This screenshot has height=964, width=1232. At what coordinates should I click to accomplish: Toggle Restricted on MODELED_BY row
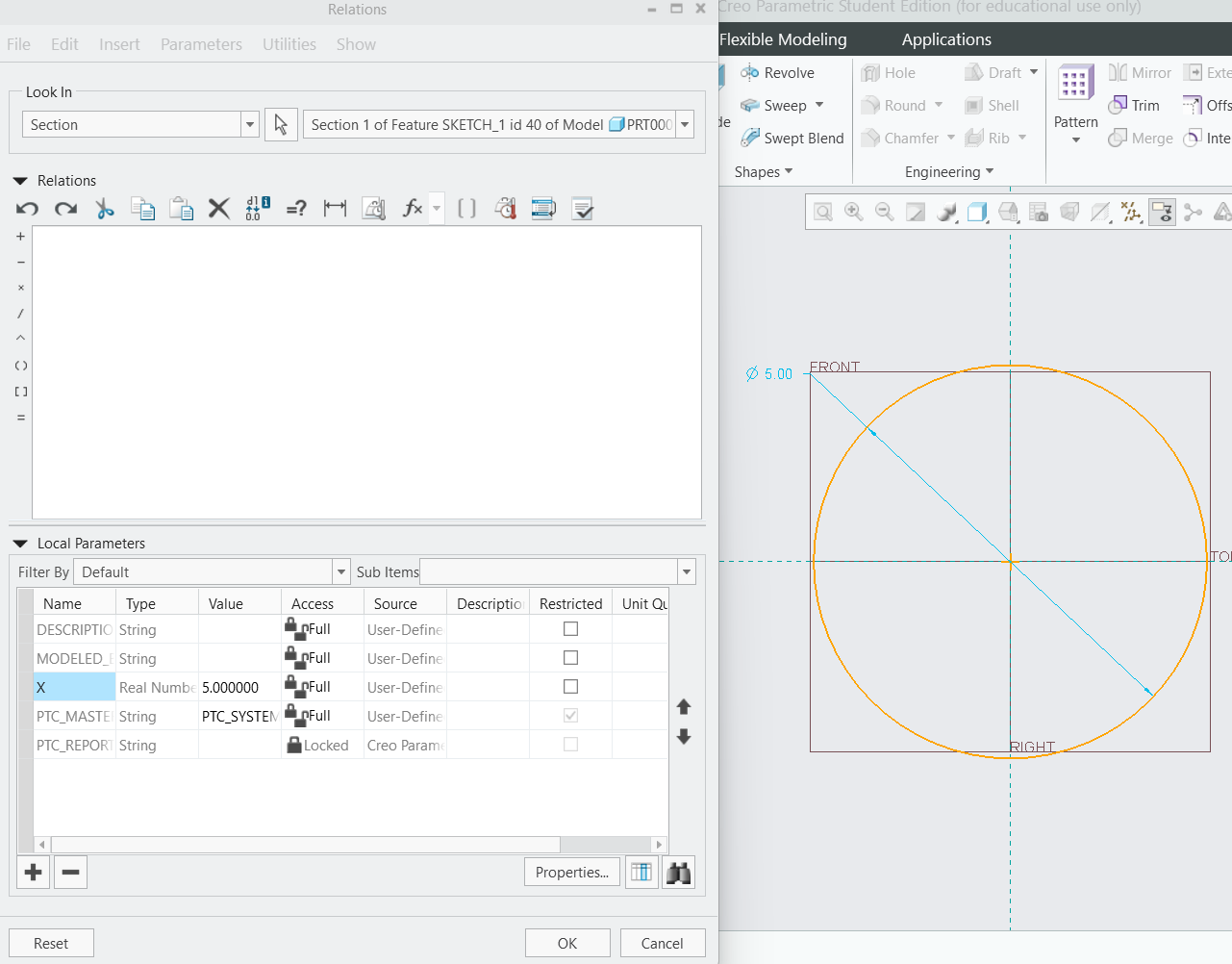(570, 657)
